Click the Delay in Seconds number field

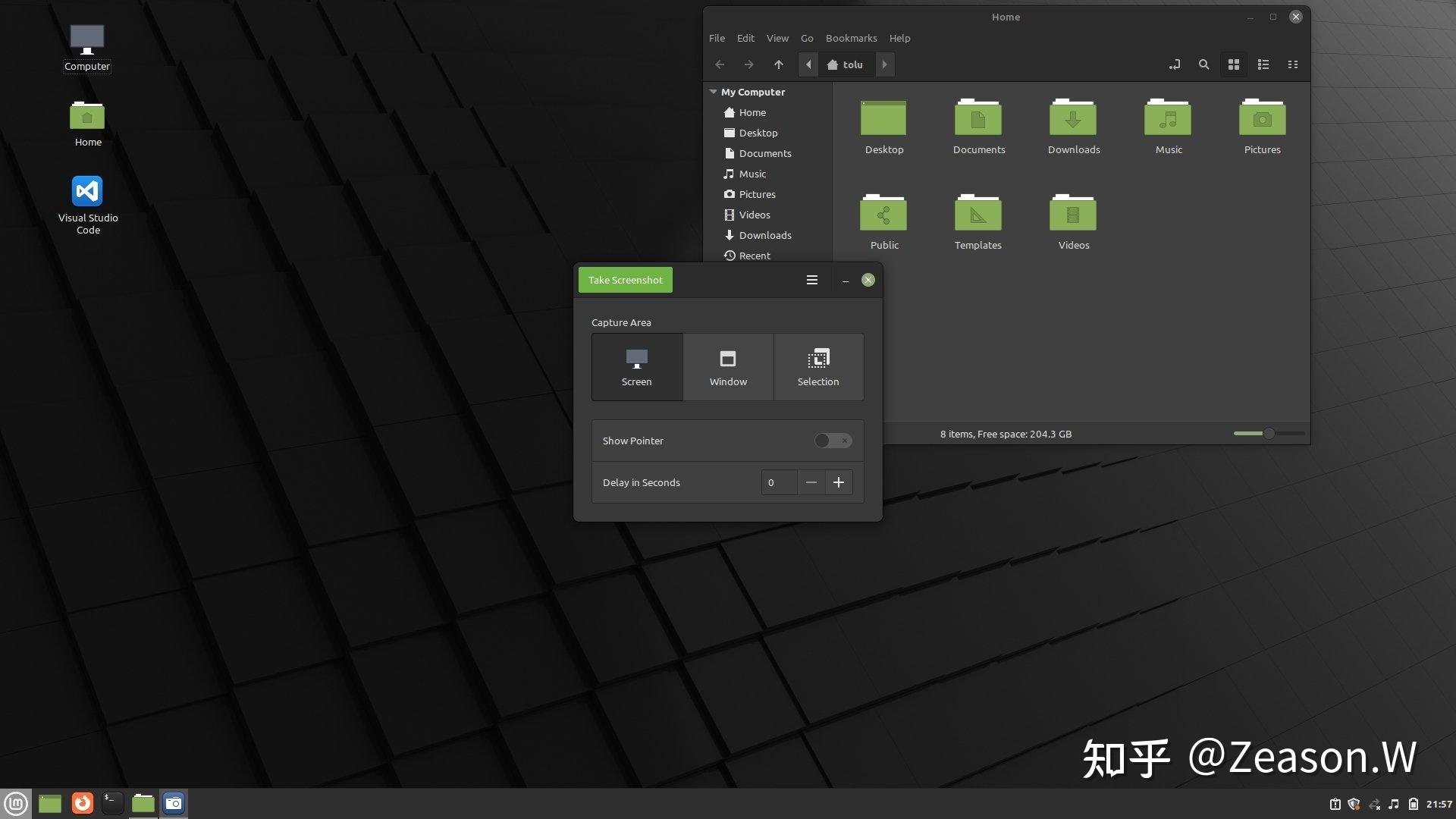click(x=779, y=482)
